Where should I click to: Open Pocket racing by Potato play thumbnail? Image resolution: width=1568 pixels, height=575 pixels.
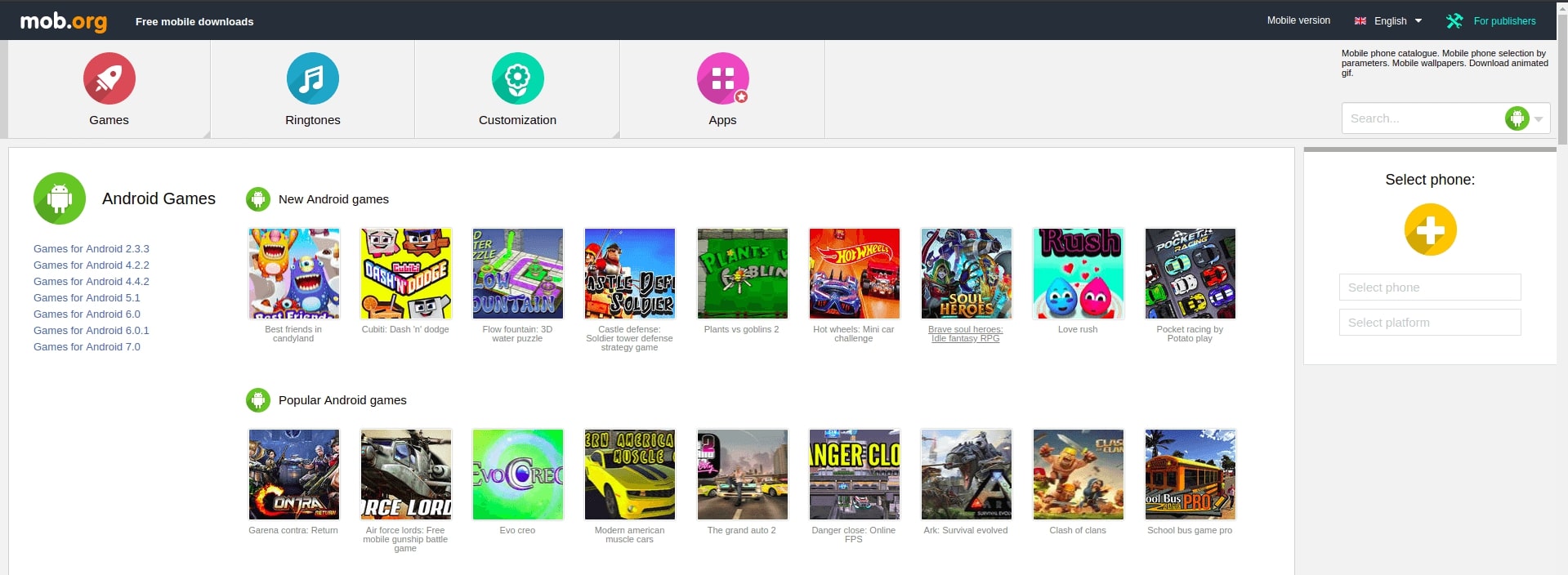click(1191, 274)
